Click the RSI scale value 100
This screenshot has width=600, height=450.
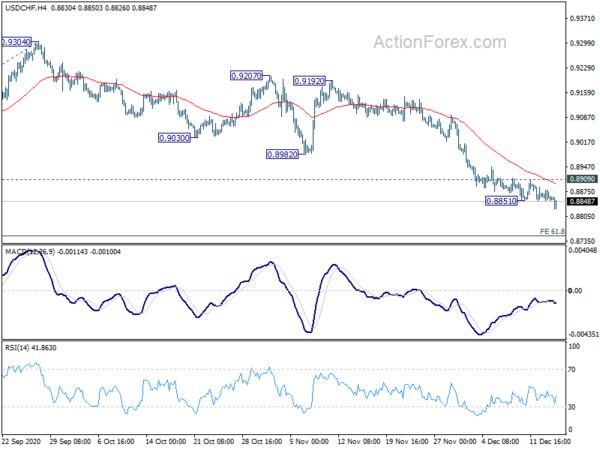pos(574,346)
